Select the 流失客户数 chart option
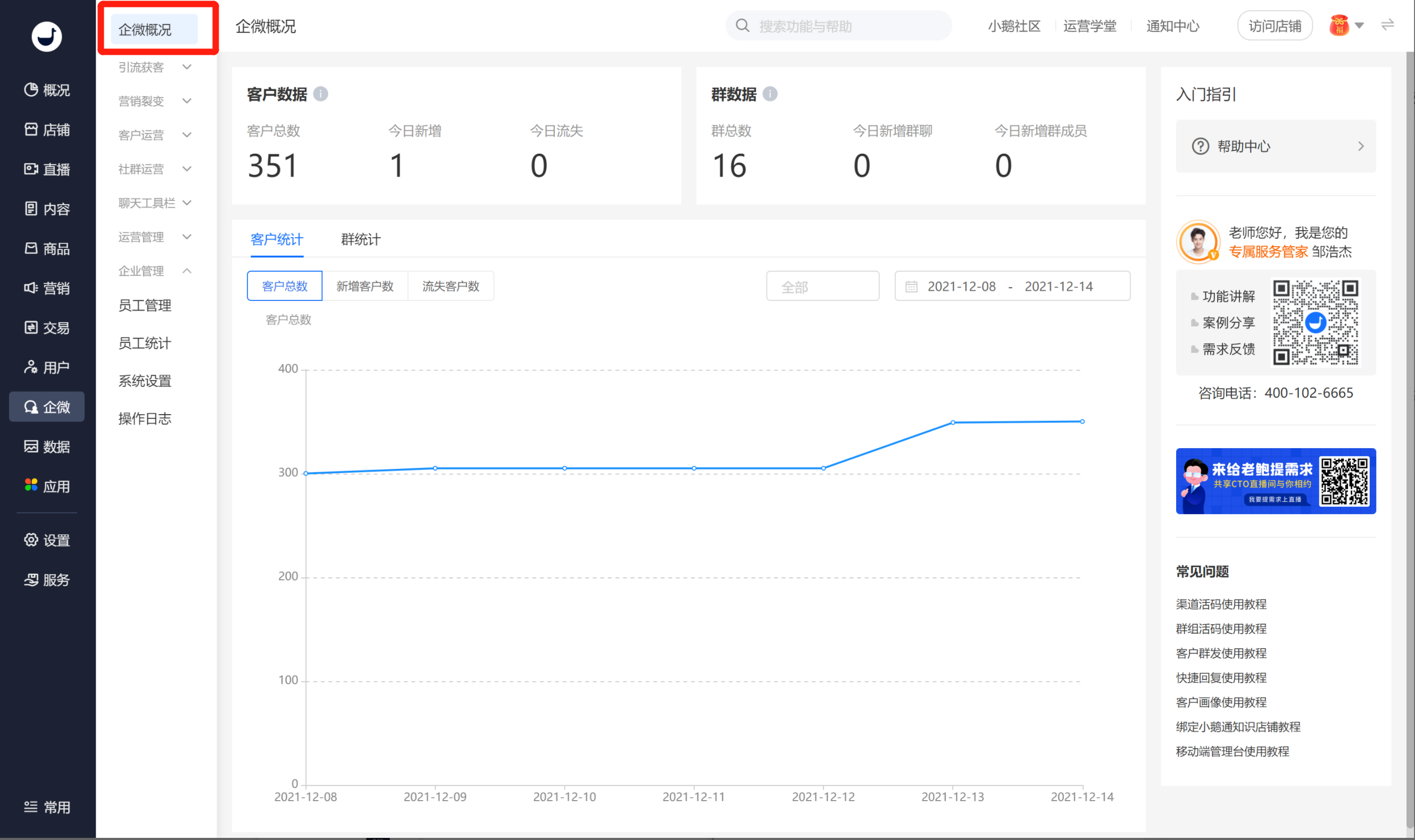Image resolution: width=1415 pixels, height=840 pixels. pyautogui.click(x=451, y=286)
